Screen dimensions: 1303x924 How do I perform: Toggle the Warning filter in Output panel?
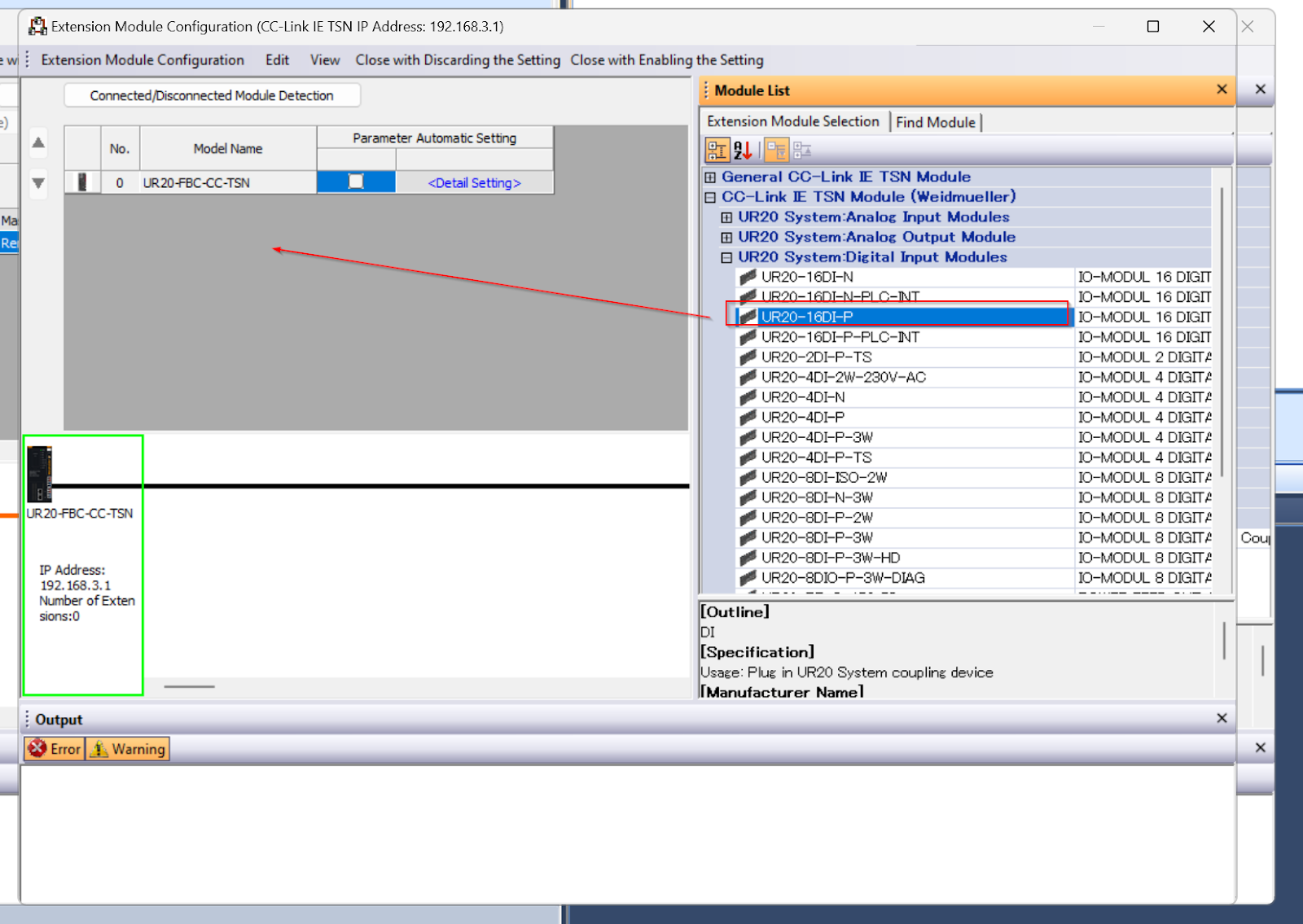coord(128,749)
